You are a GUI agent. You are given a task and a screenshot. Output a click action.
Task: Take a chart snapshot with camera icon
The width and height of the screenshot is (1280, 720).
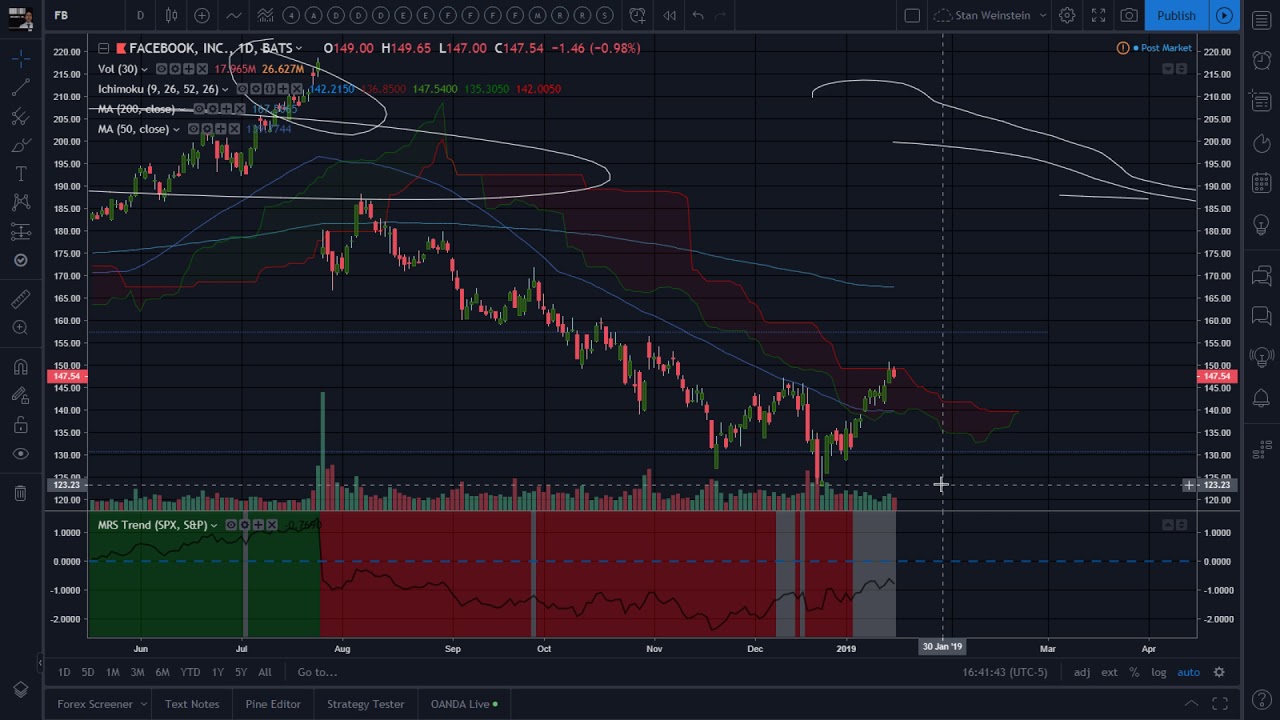(x=1129, y=15)
